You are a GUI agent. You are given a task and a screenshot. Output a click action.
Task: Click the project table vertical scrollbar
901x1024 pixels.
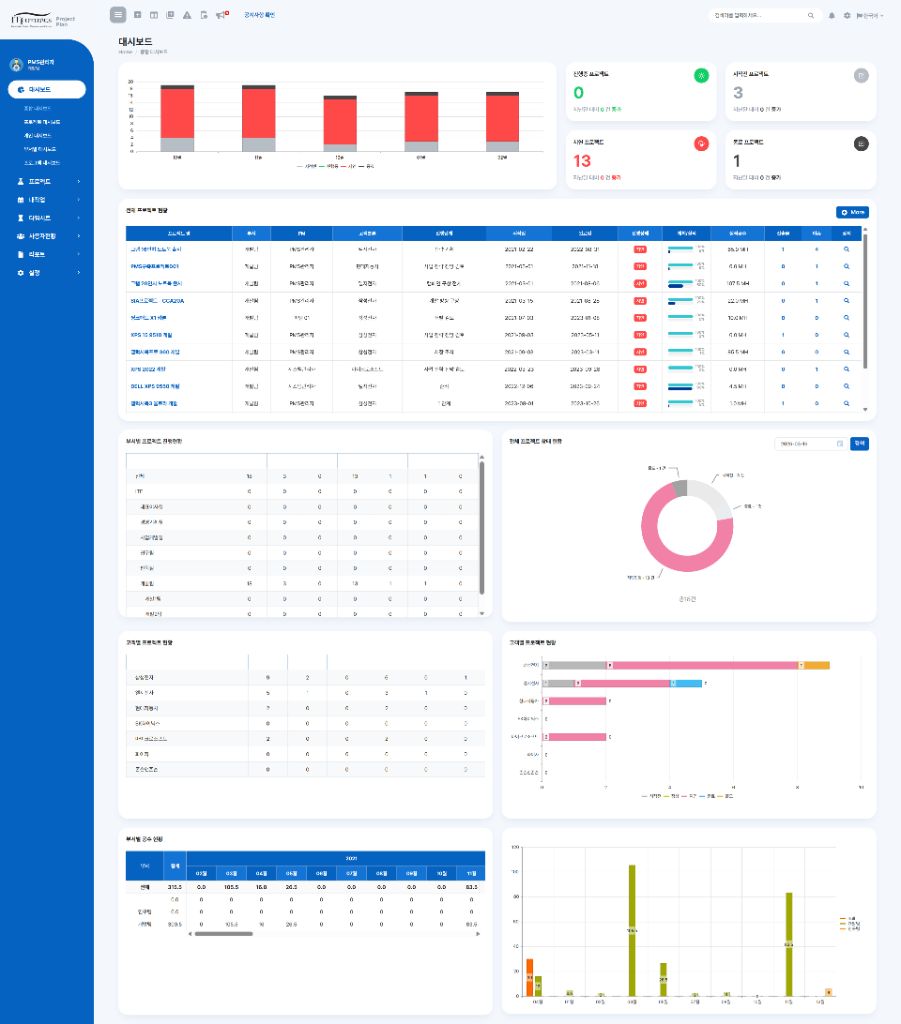pos(865,302)
